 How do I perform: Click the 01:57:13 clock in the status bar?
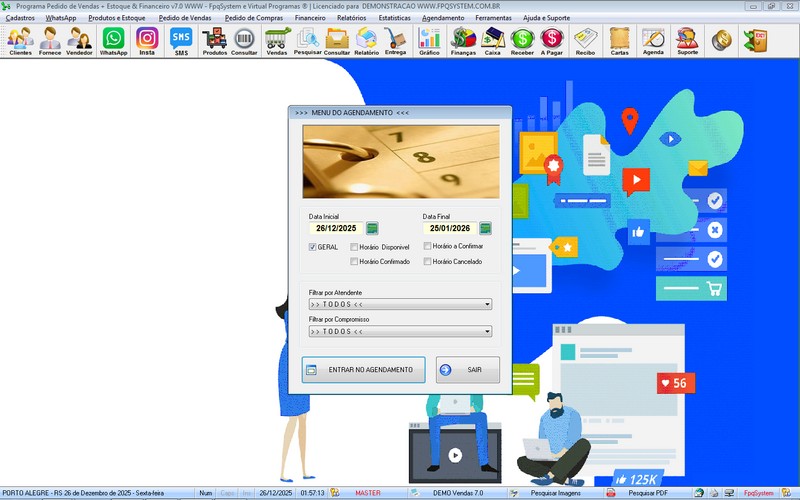tap(312, 493)
